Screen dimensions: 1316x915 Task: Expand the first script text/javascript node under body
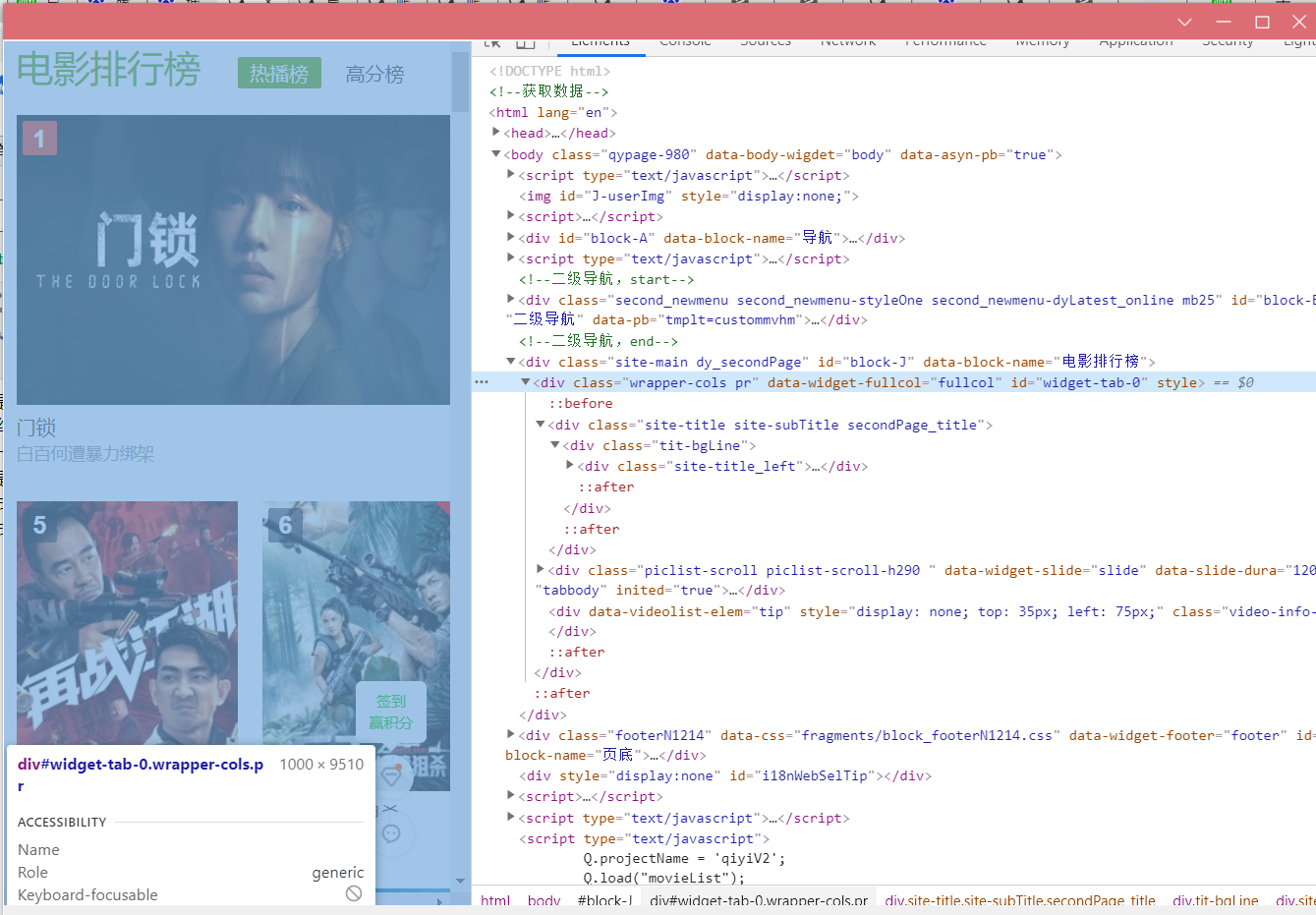click(511, 174)
